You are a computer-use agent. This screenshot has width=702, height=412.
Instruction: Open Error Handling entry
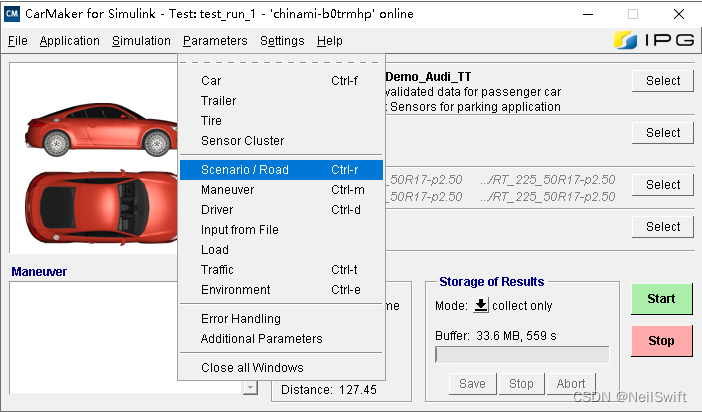(281, 318)
